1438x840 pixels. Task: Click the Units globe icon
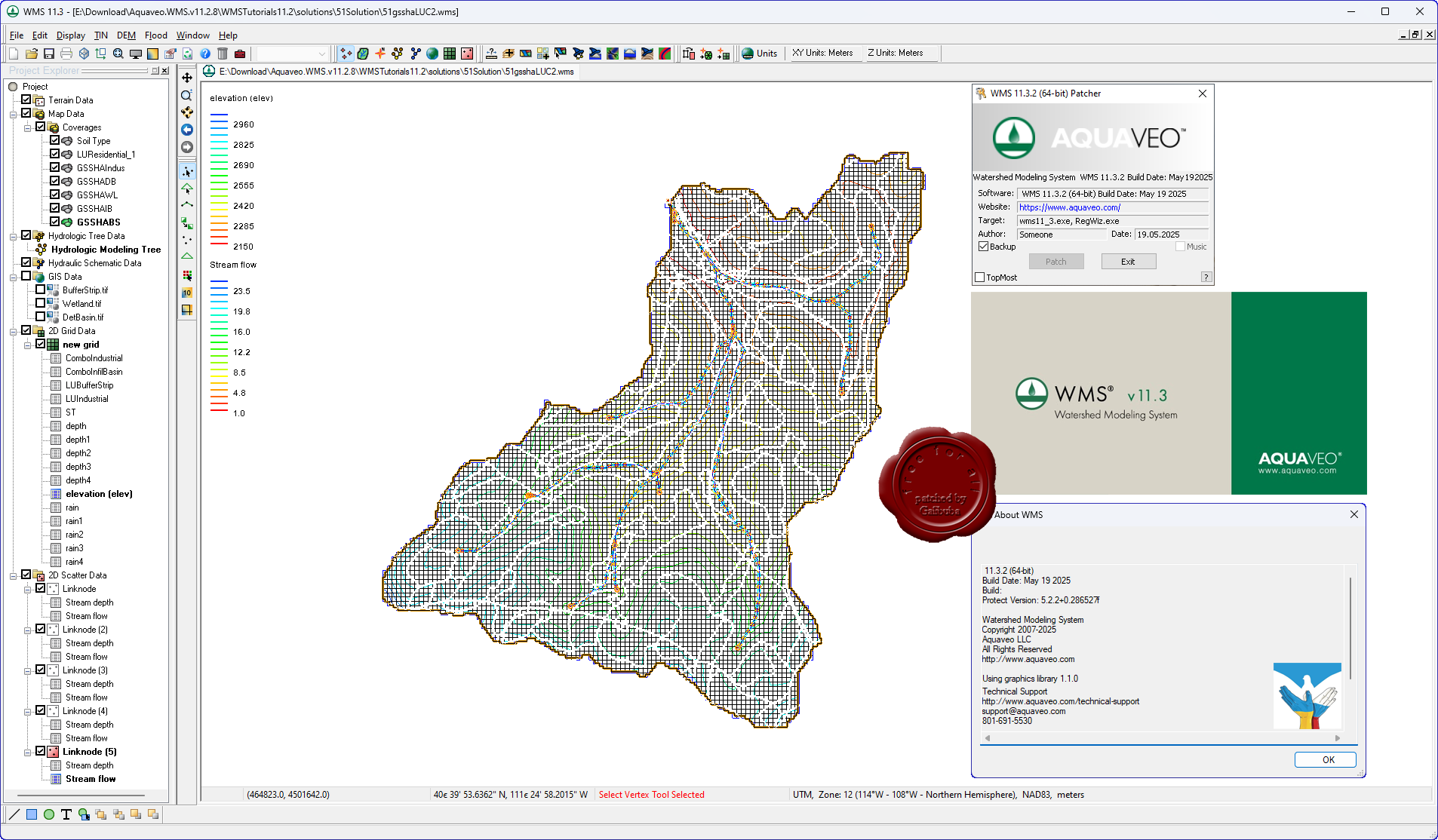pos(748,54)
